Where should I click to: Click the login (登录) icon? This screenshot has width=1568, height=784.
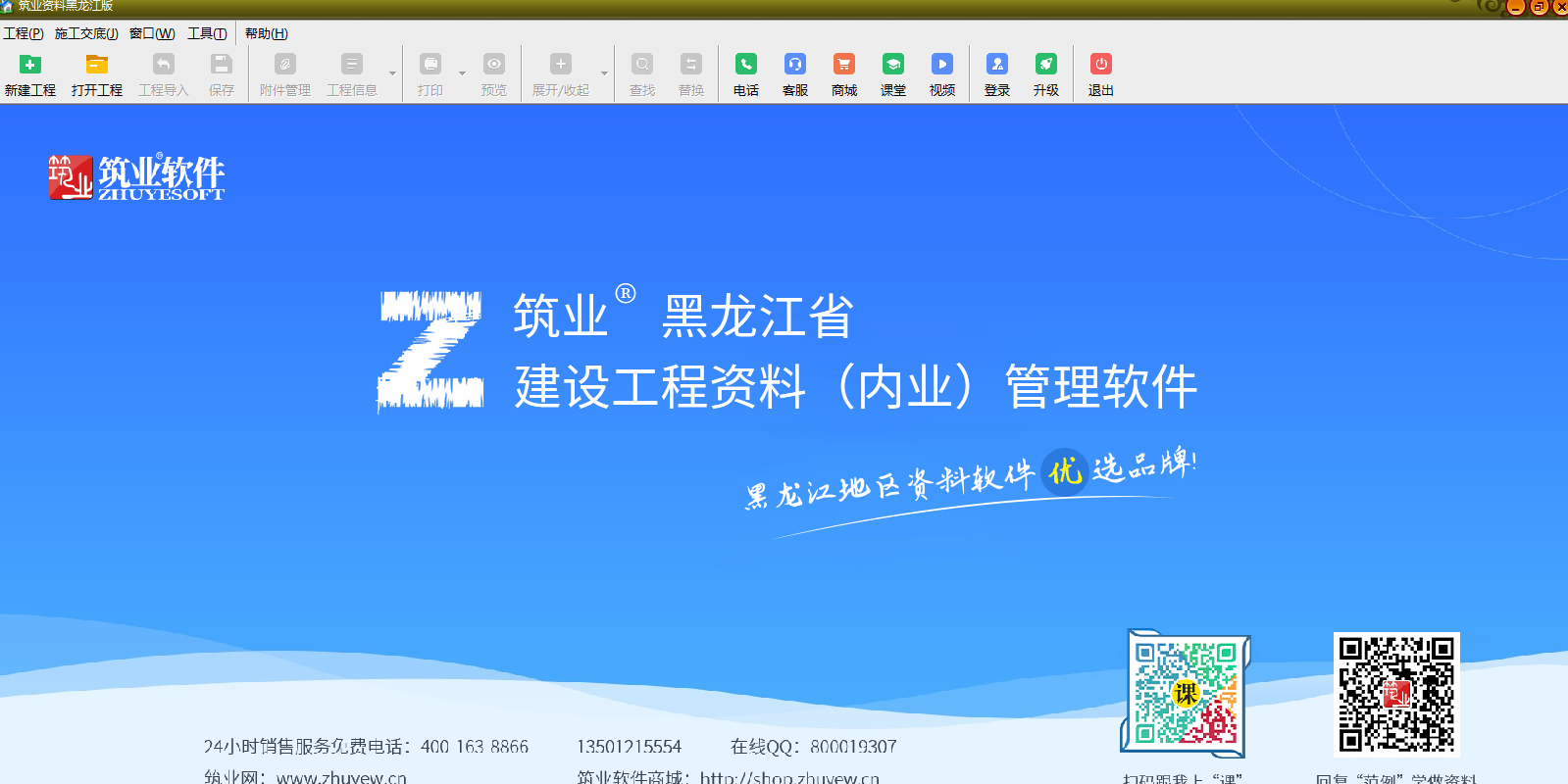pos(997,65)
